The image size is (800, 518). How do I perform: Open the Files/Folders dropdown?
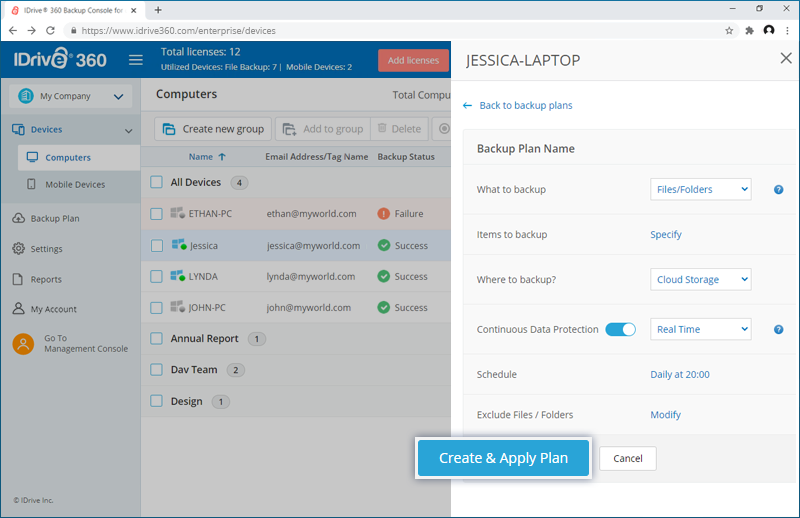point(701,189)
